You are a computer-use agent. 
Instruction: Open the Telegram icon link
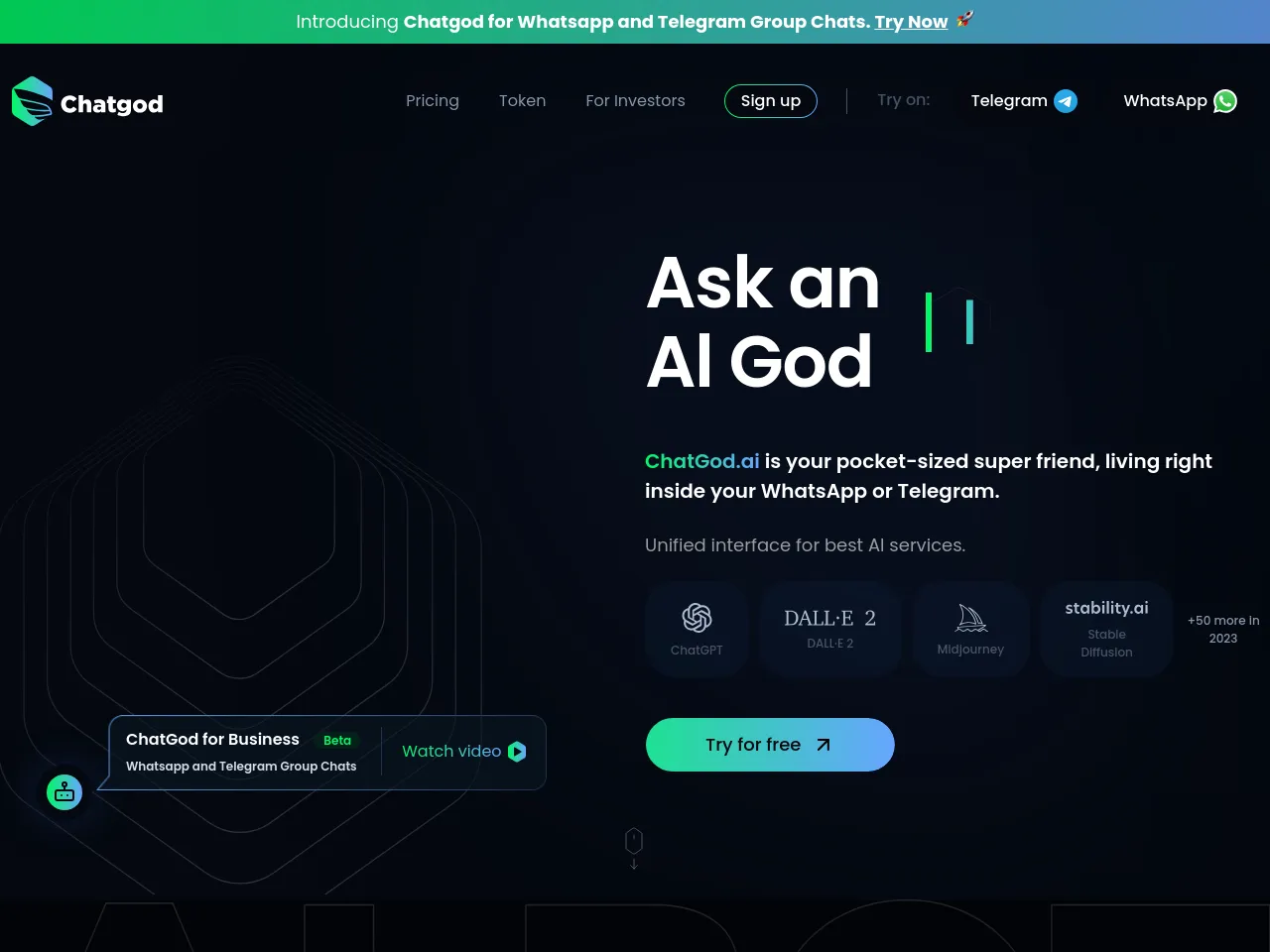click(x=1066, y=101)
